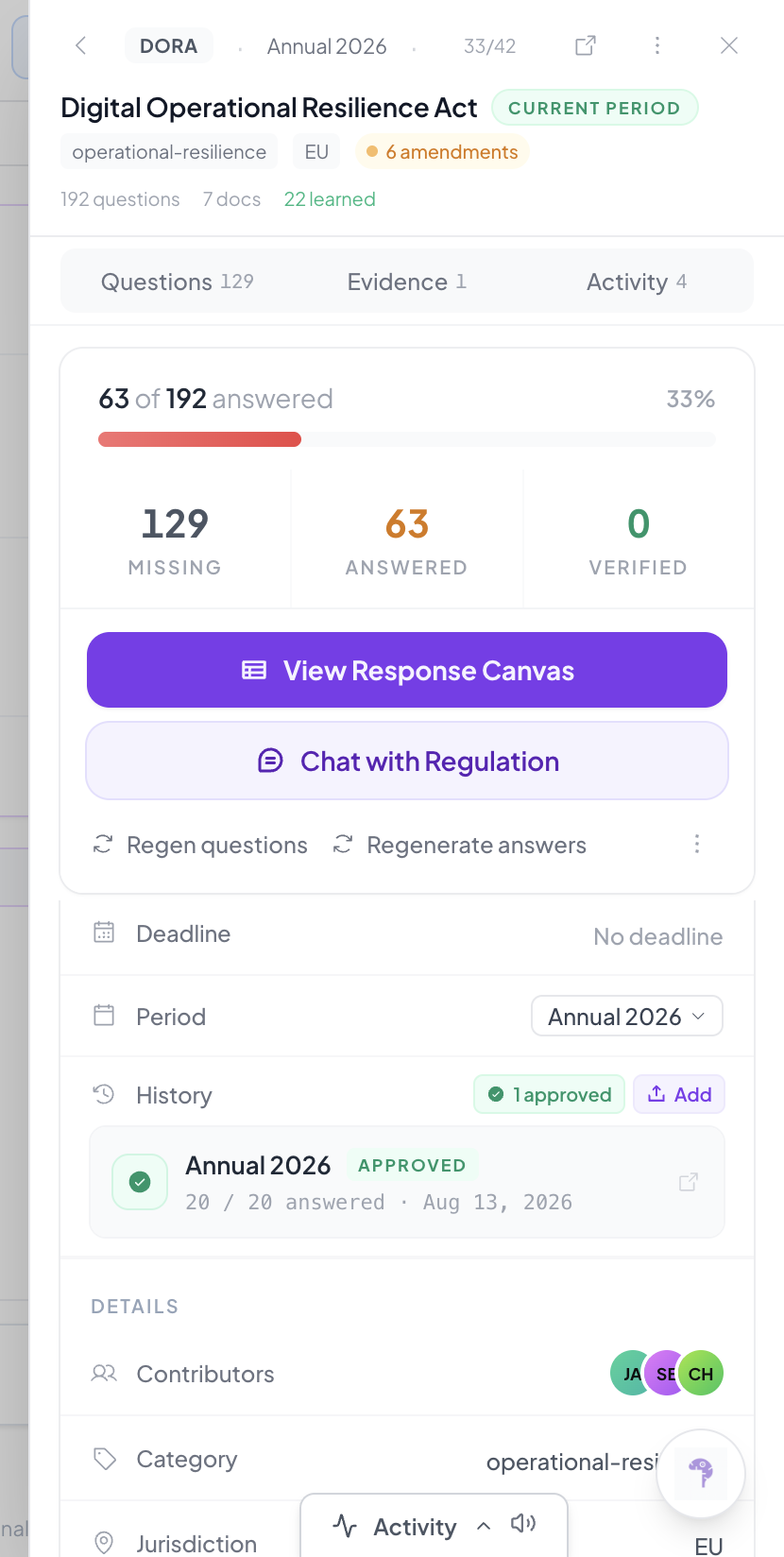
Task: Open more actions next to Regenerate answers
Action: point(697,844)
